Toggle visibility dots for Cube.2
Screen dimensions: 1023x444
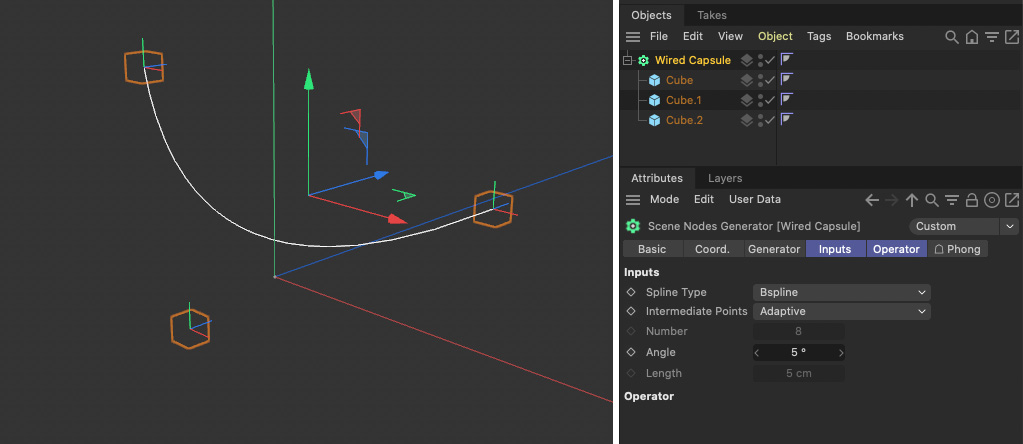(x=760, y=120)
